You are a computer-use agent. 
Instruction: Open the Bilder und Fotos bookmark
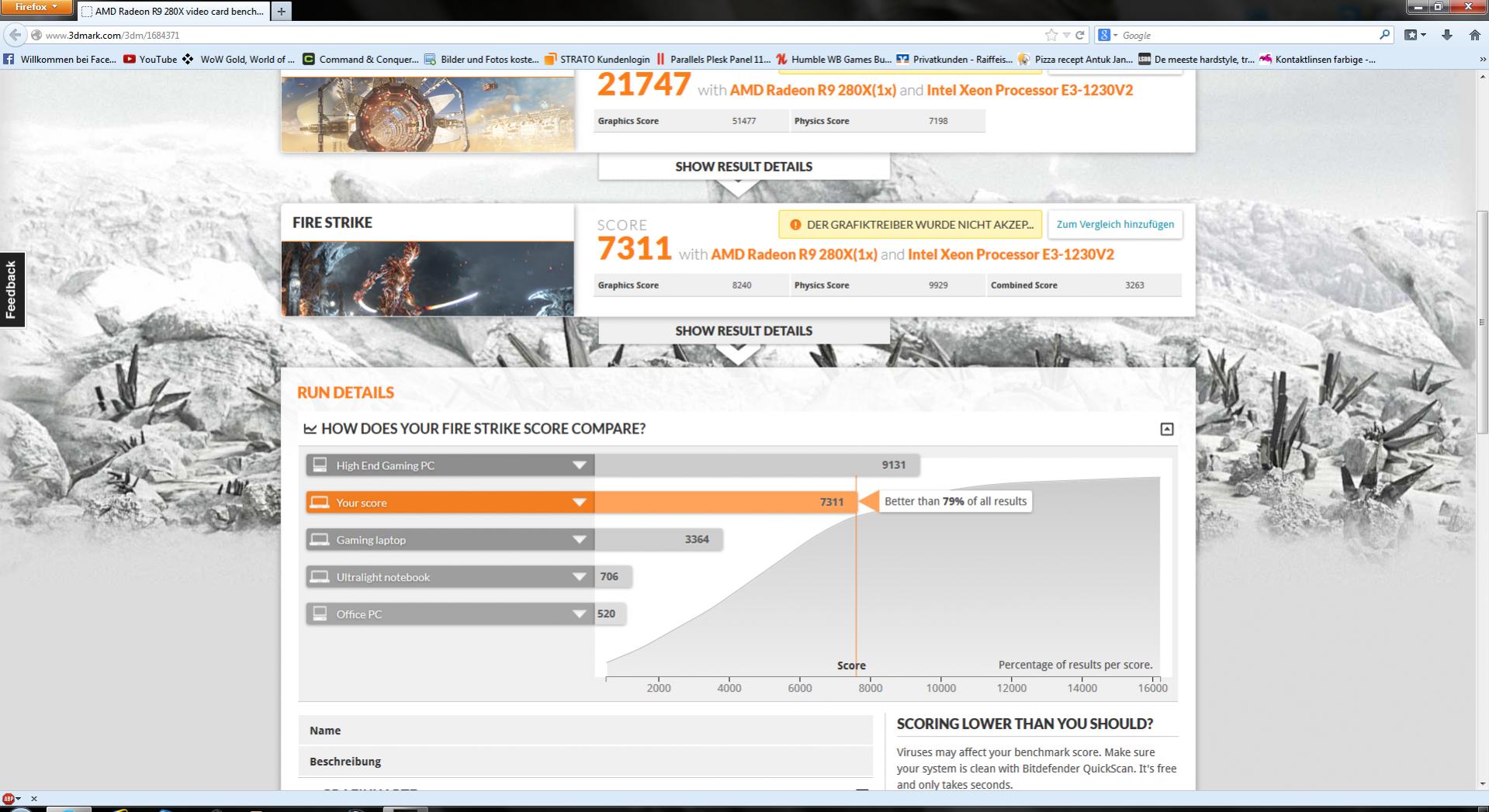pyautogui.click(x=482, y=59)
